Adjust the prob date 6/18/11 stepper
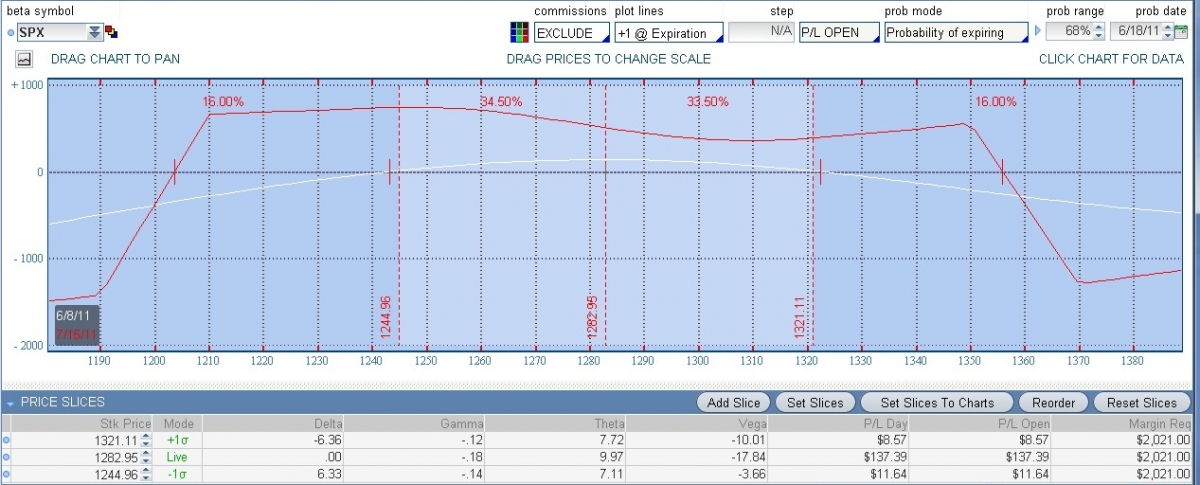This screenshot has width=1200, height=485. coord(1169,32)
